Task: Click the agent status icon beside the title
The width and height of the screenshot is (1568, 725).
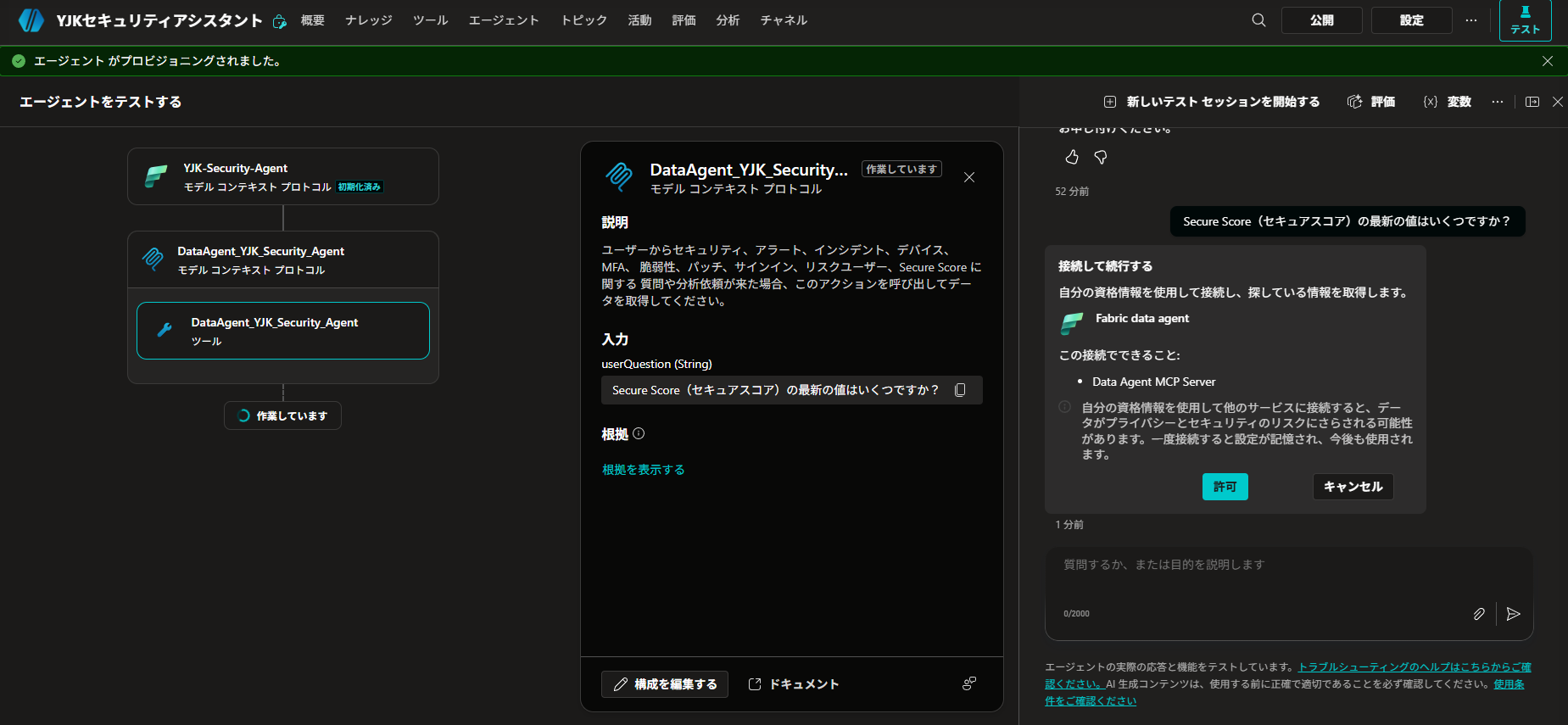Action: pos(279,21)
